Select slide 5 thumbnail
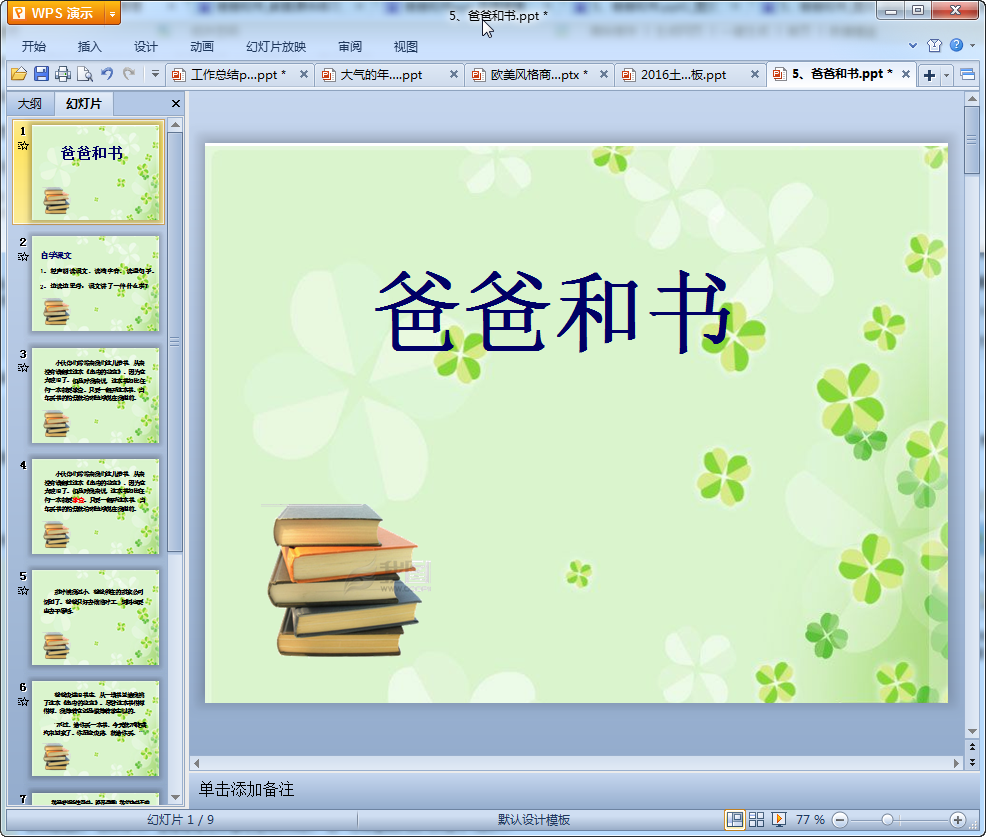 pyautogui.click(x=95, y=618)
